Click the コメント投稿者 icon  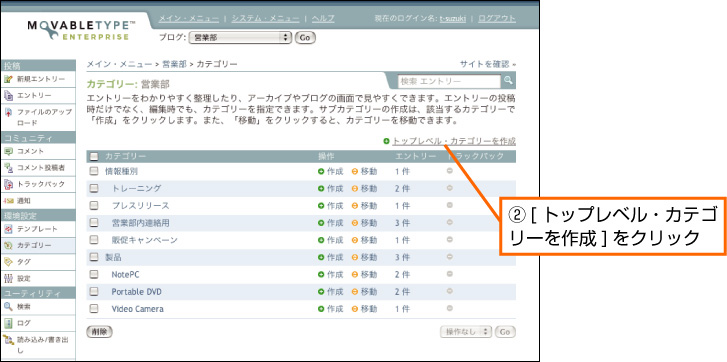[8, 167]
